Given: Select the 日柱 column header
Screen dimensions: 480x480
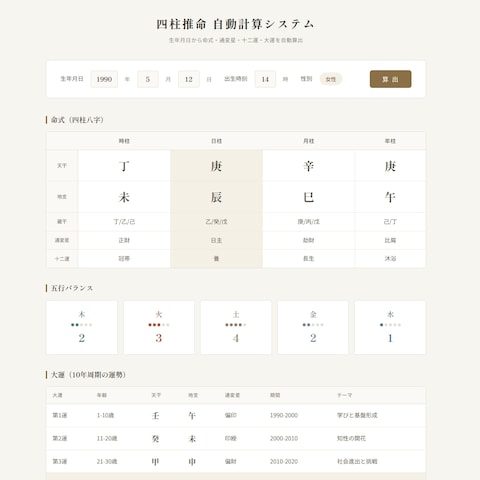Looking at the screenshot, I should [x=216, y=141].
